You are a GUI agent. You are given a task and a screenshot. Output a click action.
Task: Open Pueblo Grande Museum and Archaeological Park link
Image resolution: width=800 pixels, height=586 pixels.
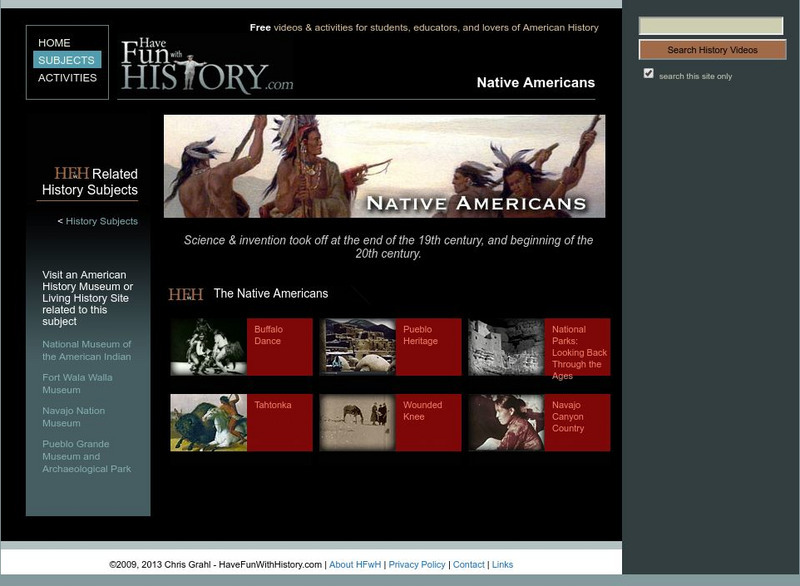click(x=87, y=456)
